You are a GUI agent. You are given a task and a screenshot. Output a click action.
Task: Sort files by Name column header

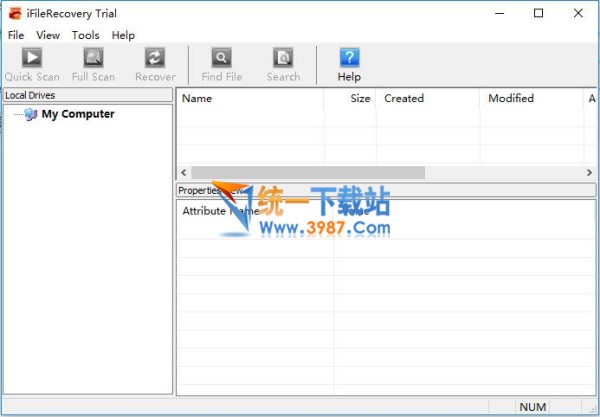click(250, 98)
